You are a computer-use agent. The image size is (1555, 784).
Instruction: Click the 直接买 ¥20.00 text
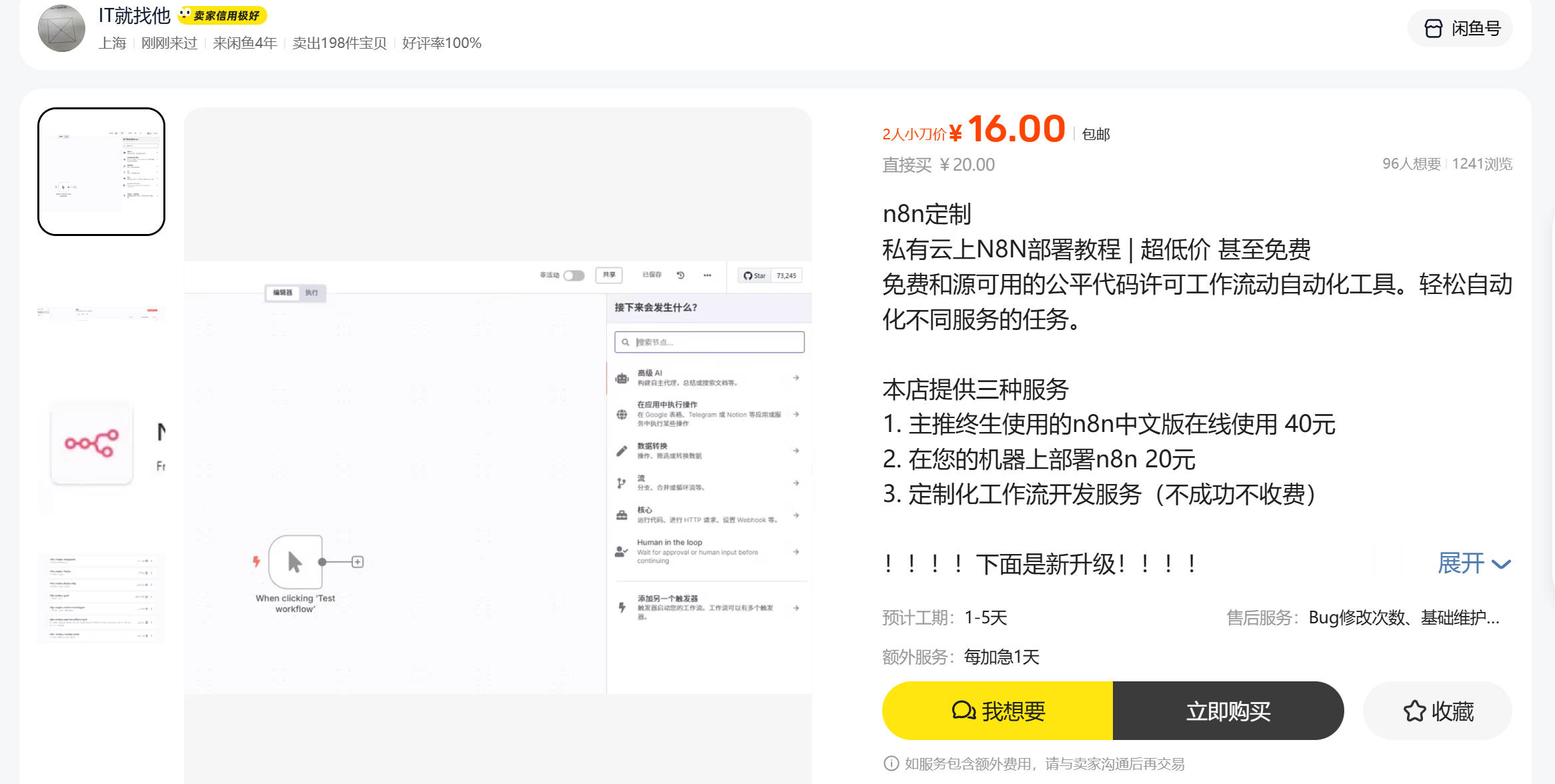click(938, 165)
